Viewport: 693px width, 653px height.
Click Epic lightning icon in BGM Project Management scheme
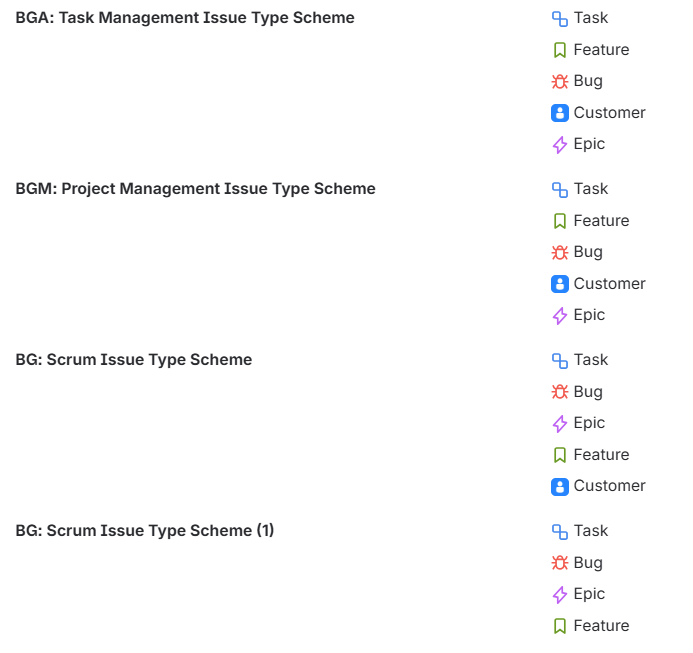pos(560,316)
